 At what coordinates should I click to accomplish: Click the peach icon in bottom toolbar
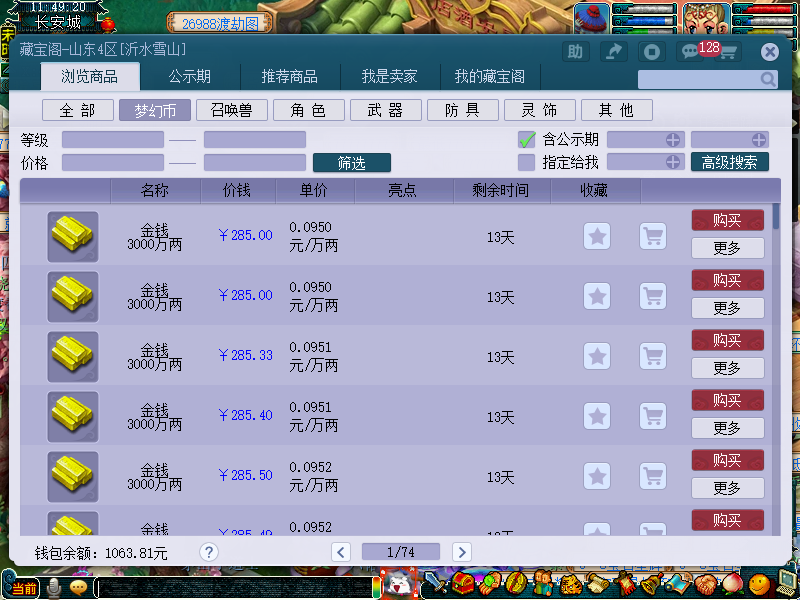734,584
